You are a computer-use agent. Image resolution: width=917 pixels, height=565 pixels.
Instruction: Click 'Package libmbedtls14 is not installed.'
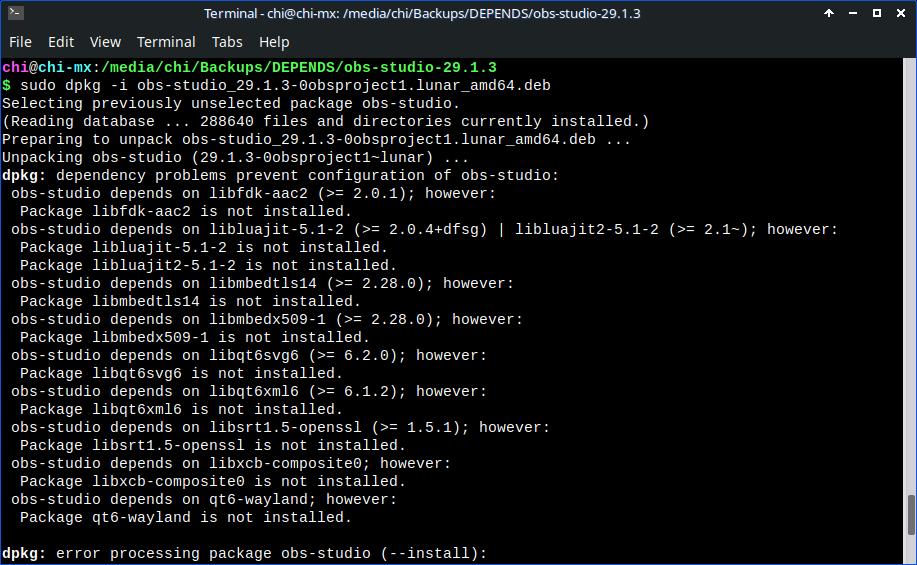tap(191, 302)
